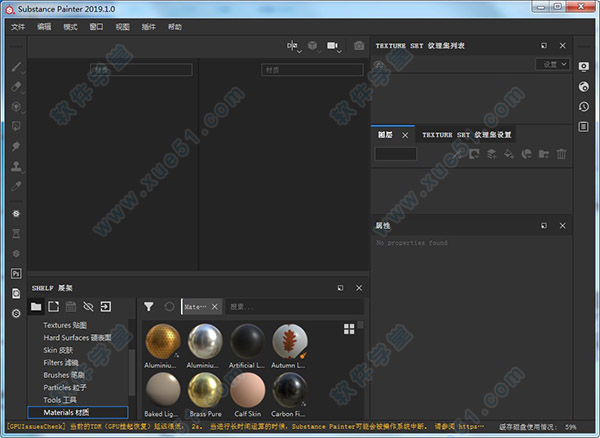600x438 pixels.
Task: Take a viewport screenshot with camera icon
Action: (x=359, y=46)
